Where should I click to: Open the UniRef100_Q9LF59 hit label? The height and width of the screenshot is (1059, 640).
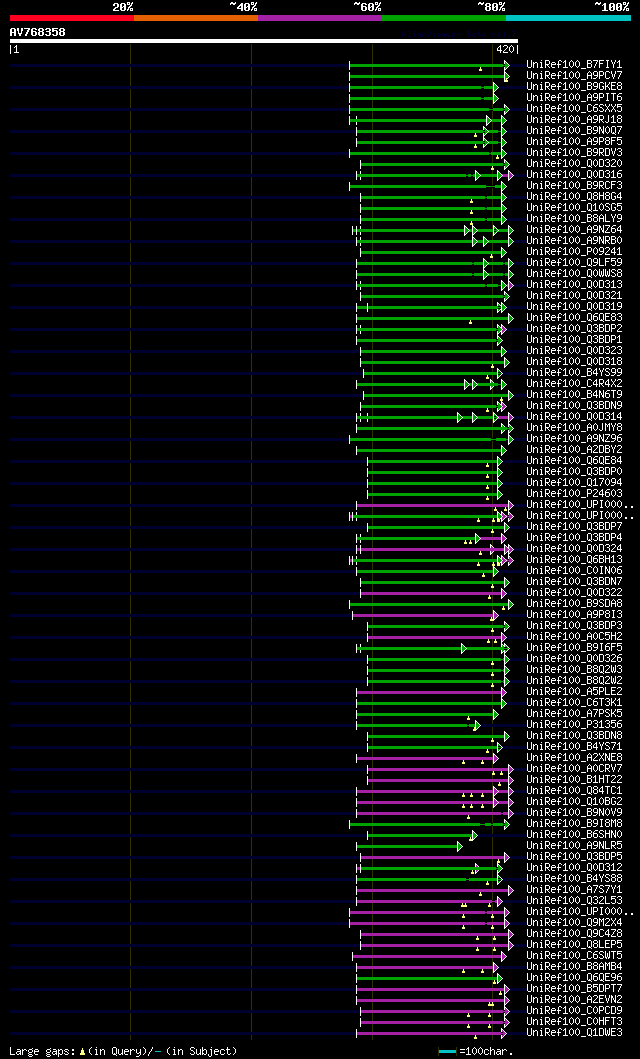click(574, 263)
